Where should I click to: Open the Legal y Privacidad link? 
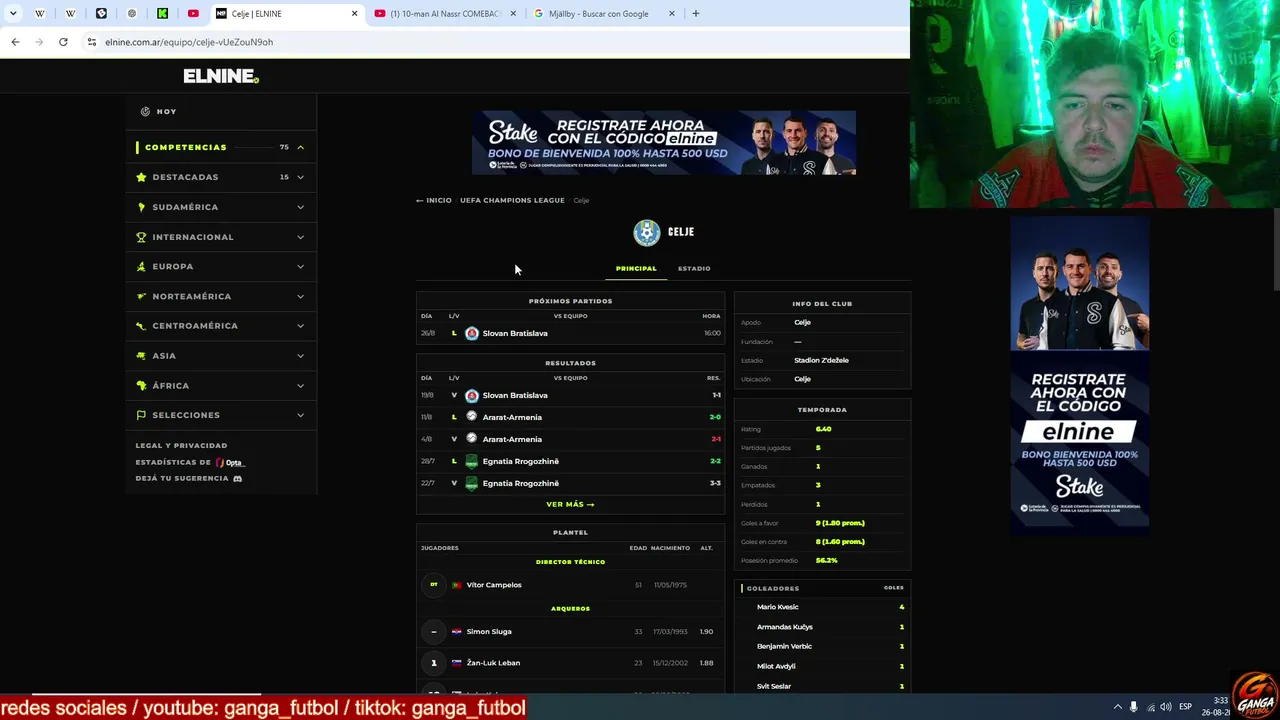[x=182, y=446]
